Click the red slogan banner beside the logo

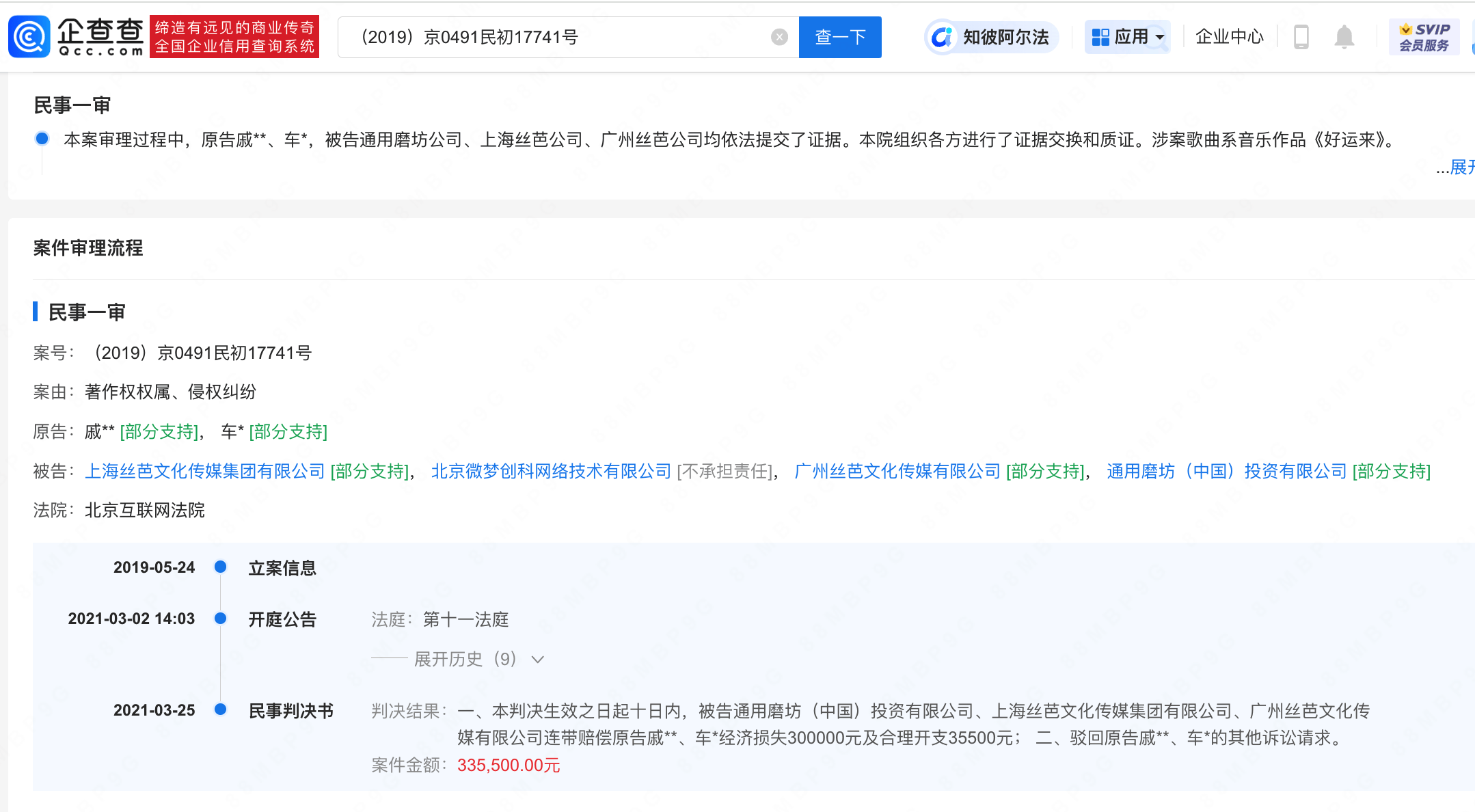(234, 37)
